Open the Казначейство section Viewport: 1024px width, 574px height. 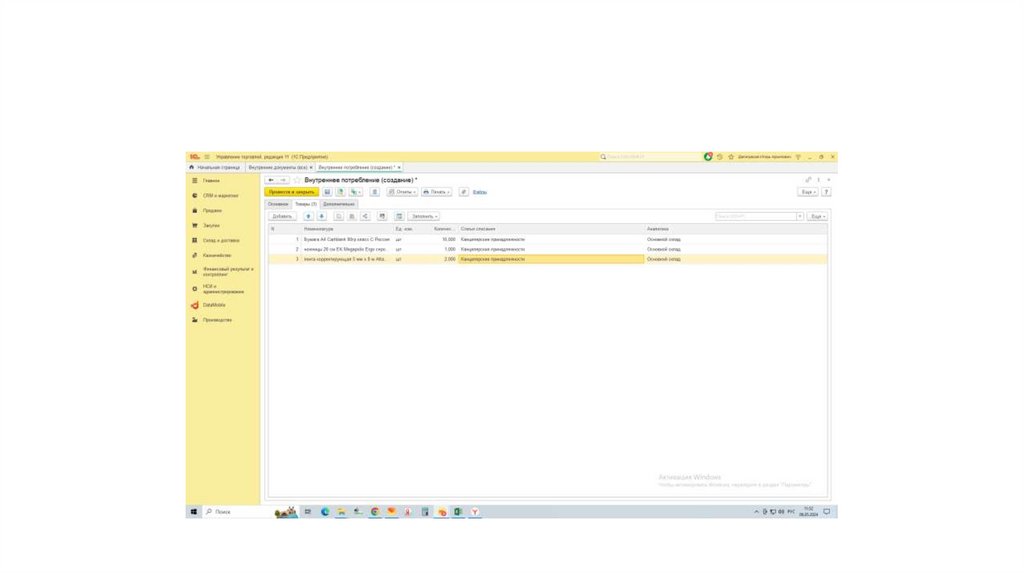[217, 255]
